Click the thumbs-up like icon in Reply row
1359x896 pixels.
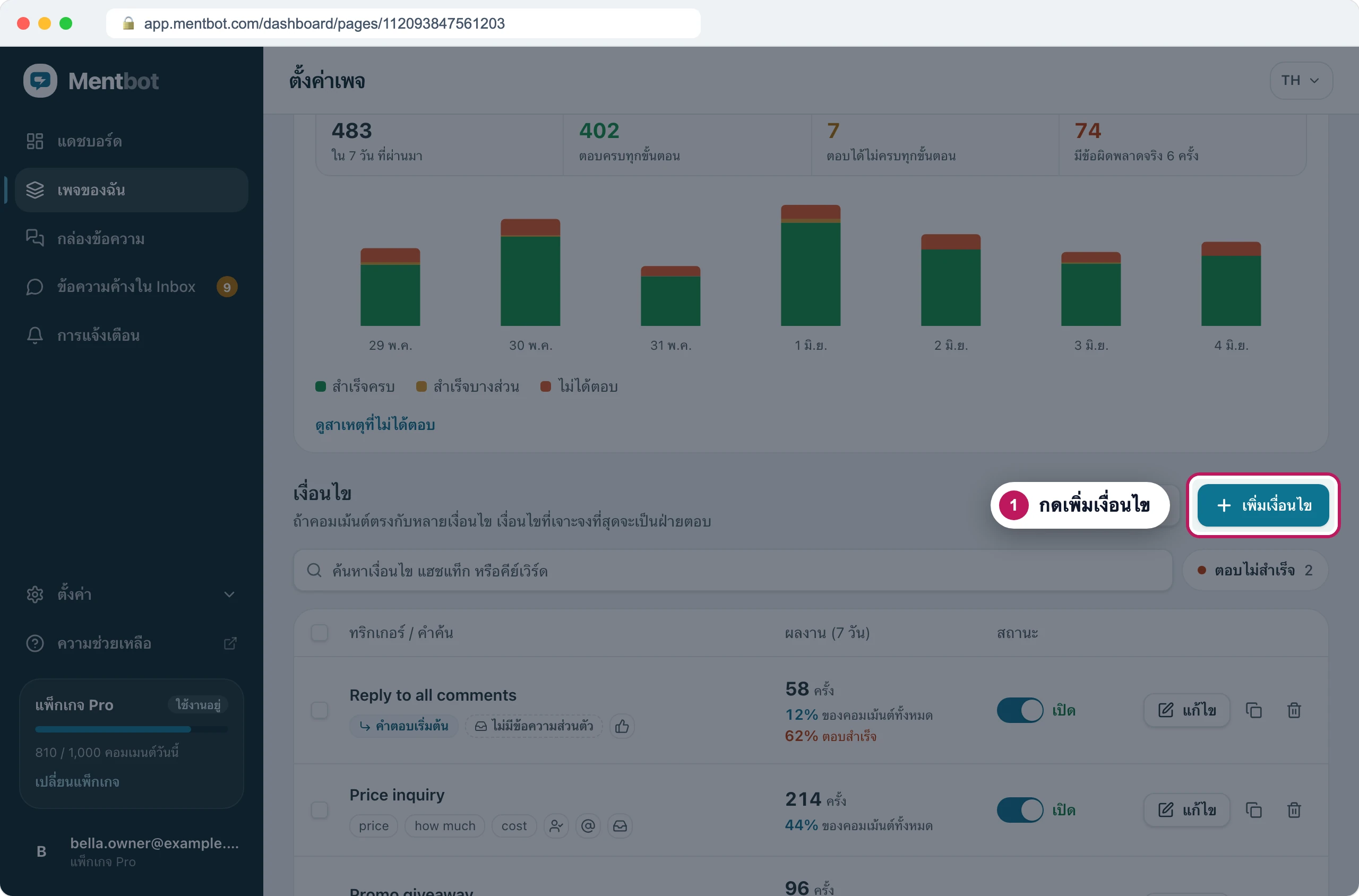[622, 726]
